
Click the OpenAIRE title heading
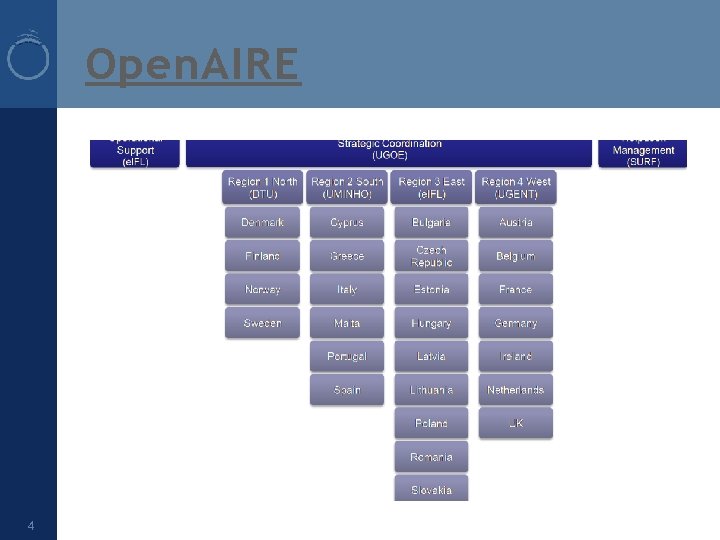coord(193,65)
